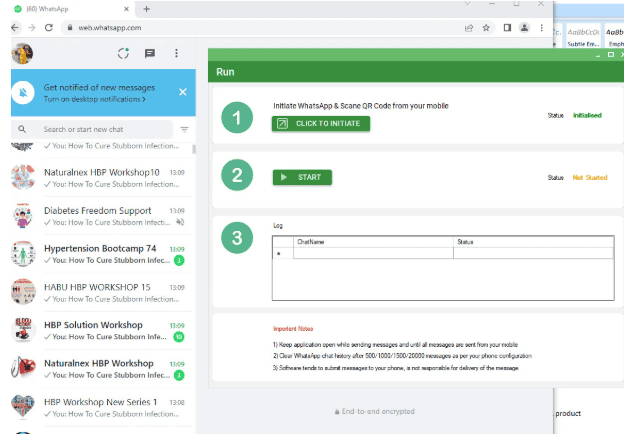Click HBP Solution Workshop unread count badge
Screen dimensions: 627x438
(179, 337)
